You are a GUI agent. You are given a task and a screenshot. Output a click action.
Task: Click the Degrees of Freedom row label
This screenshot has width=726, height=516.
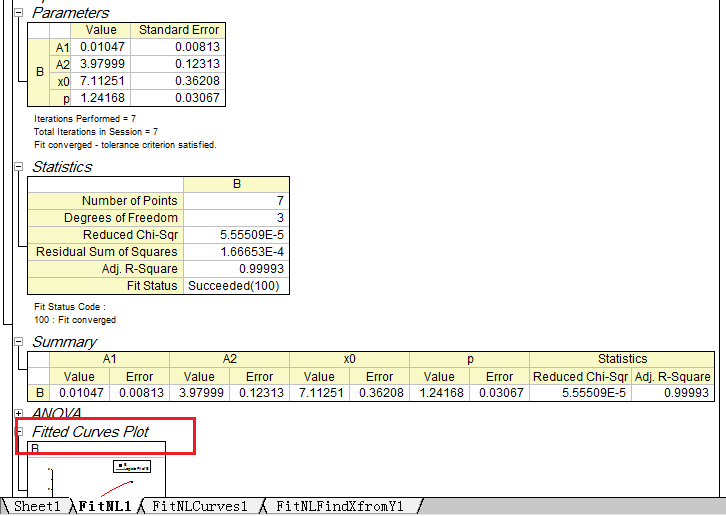(105, 218)
